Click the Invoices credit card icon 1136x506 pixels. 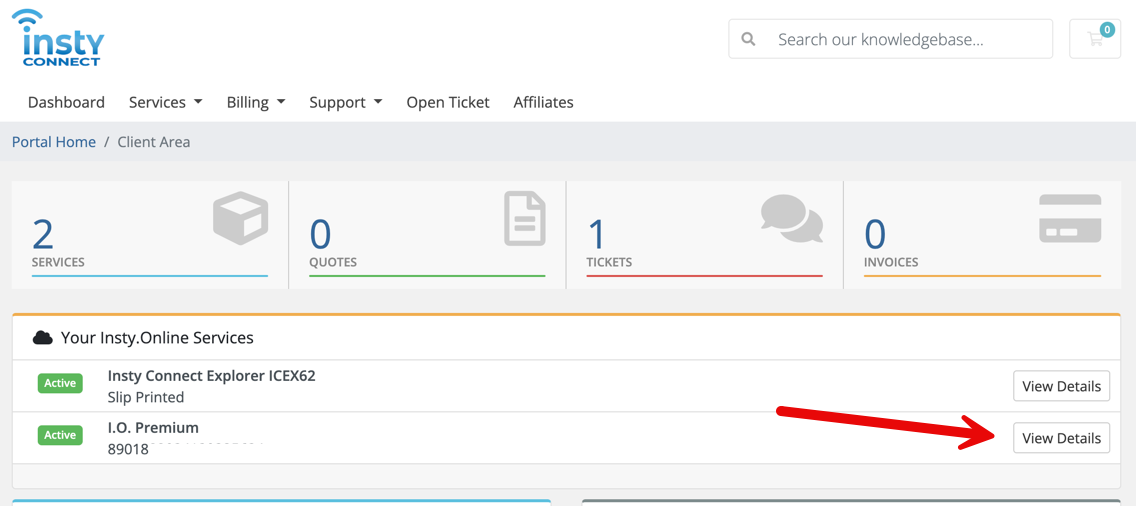1069,218
